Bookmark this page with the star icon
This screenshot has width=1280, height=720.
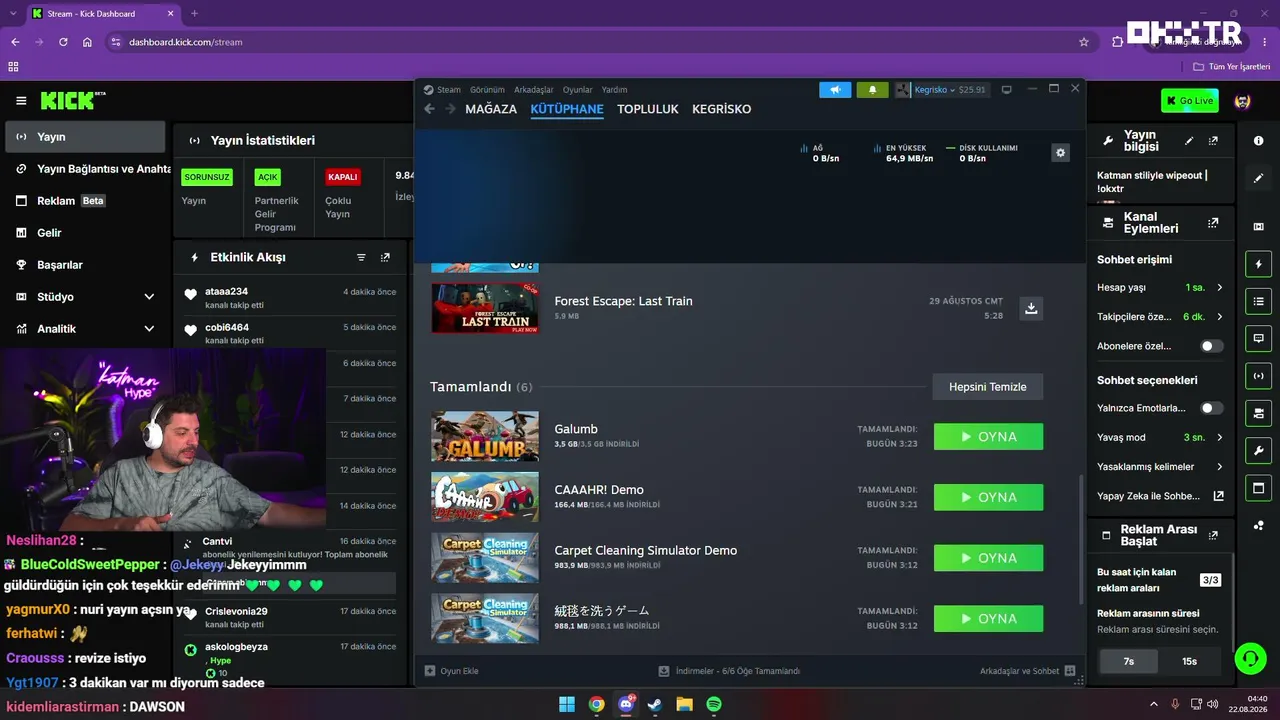coord(1084,42)
